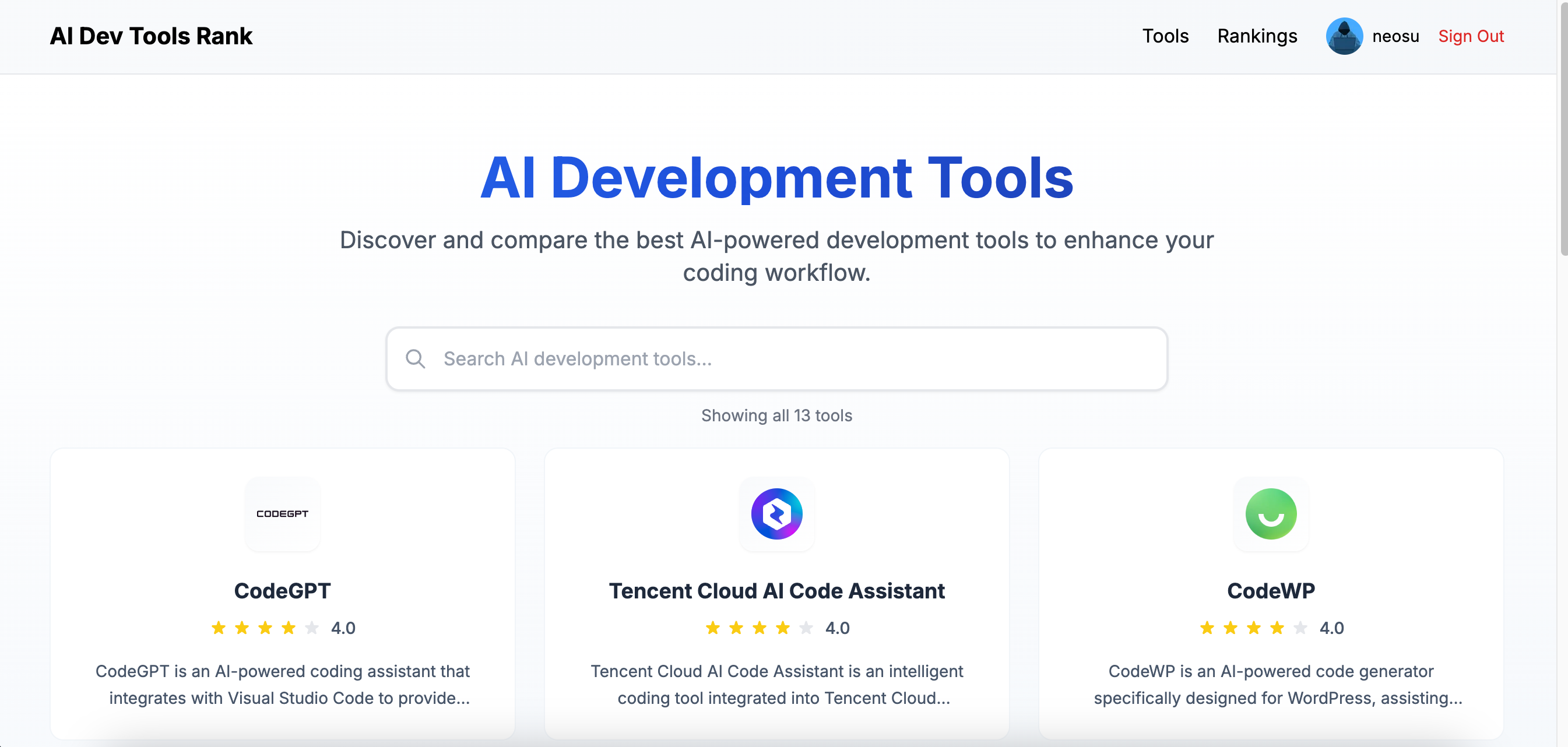Open the CodeWP tool title

pyautogui.click(x=1270, y=591)
